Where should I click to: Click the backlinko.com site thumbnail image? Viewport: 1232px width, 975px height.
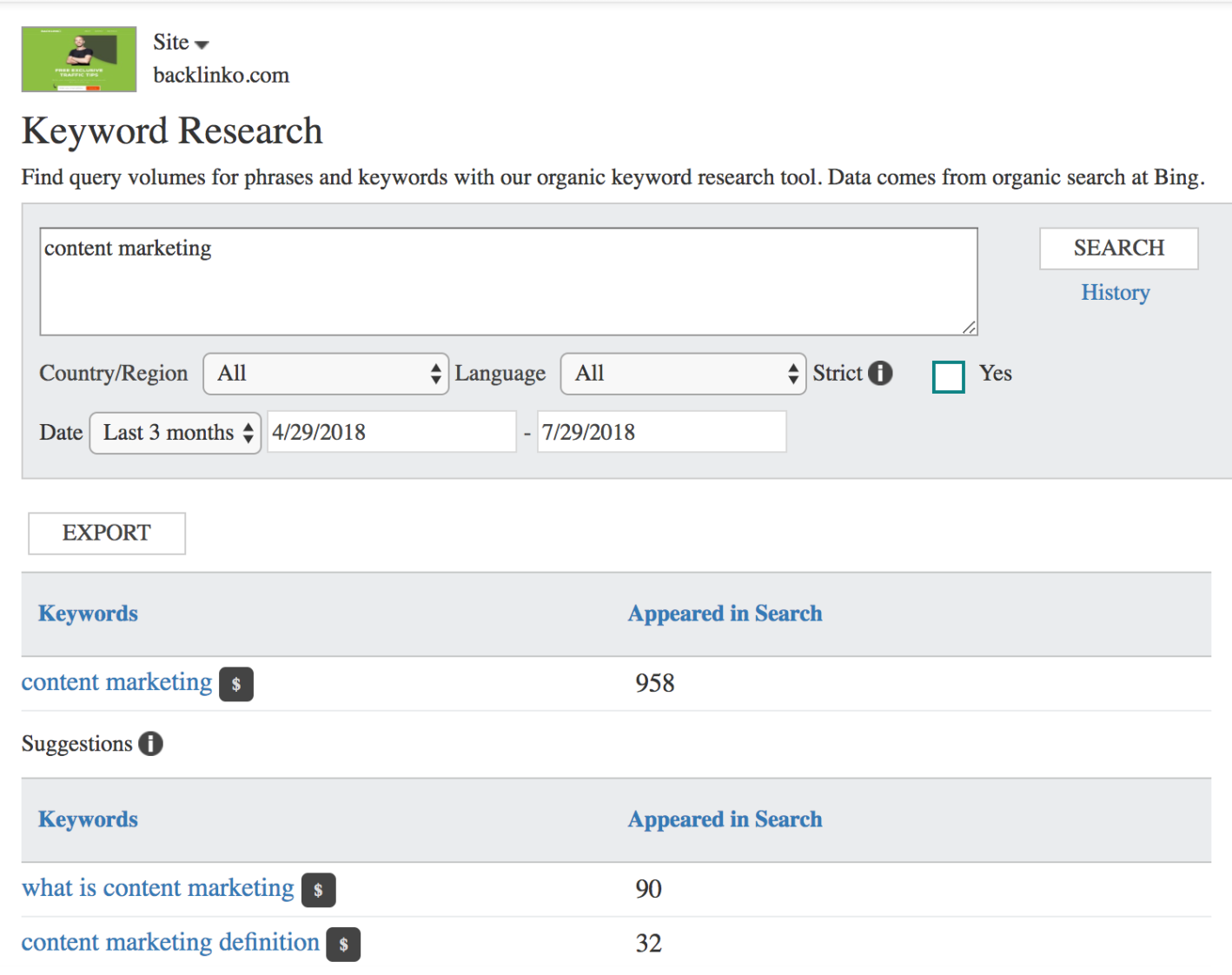(78, 58)
